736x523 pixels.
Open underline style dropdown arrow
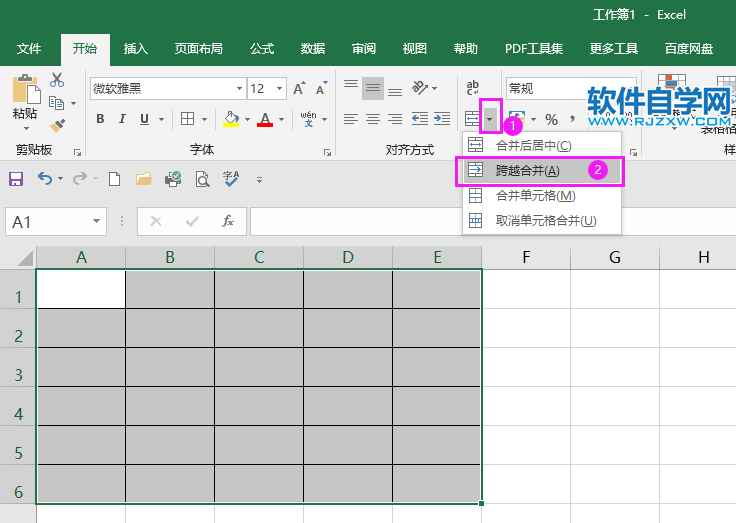pyautogui.click(x=161, y=119)
